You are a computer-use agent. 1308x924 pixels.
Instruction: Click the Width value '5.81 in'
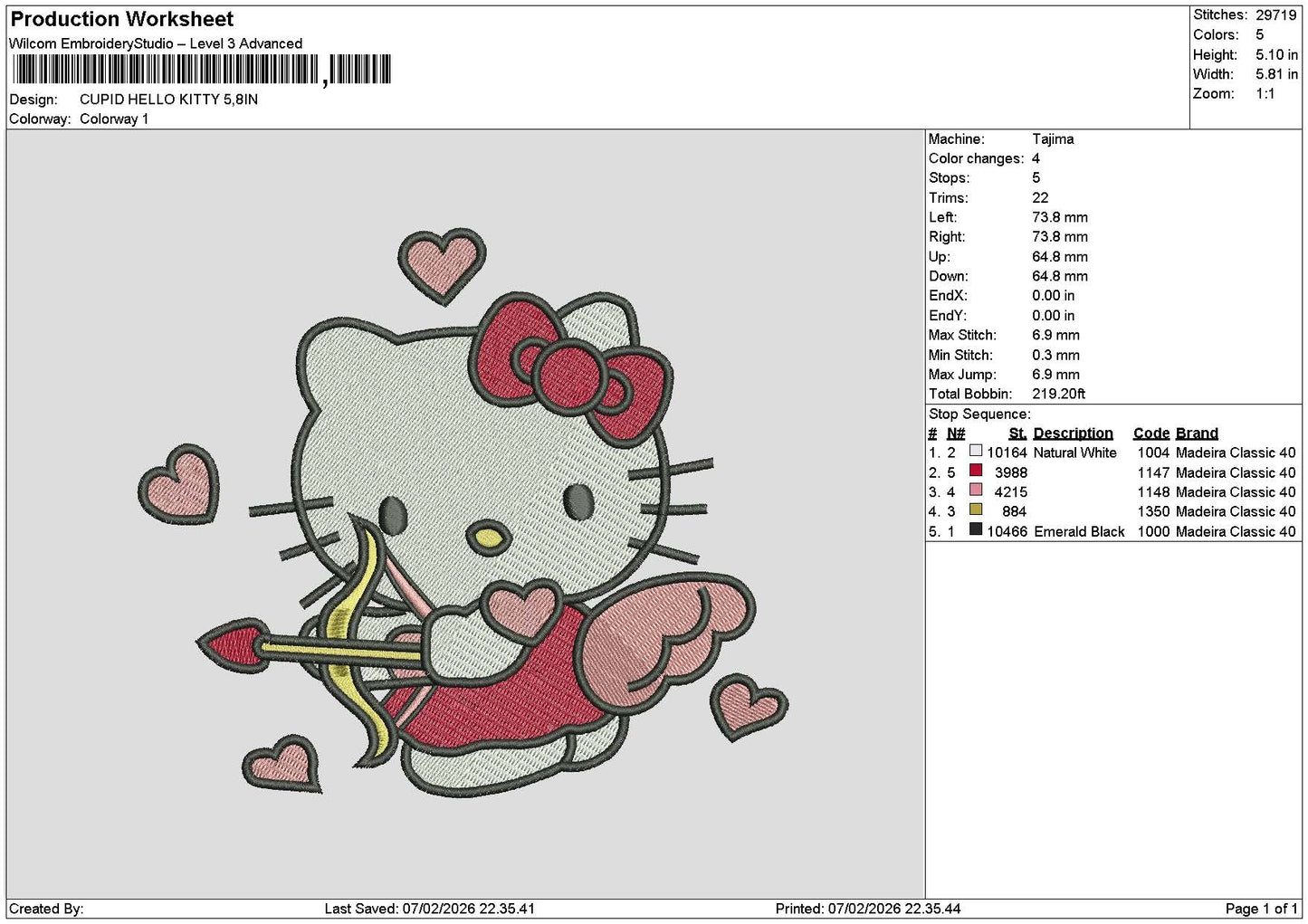click(1276, 74)
